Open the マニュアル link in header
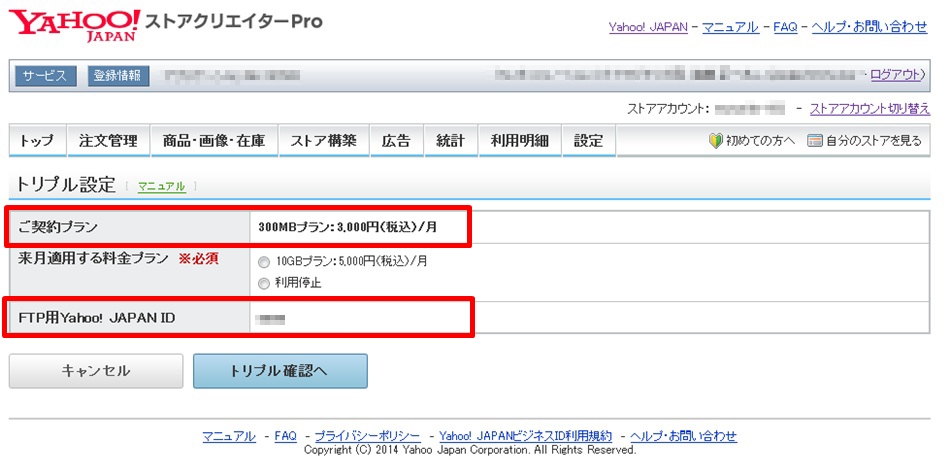 pos(730,27)
